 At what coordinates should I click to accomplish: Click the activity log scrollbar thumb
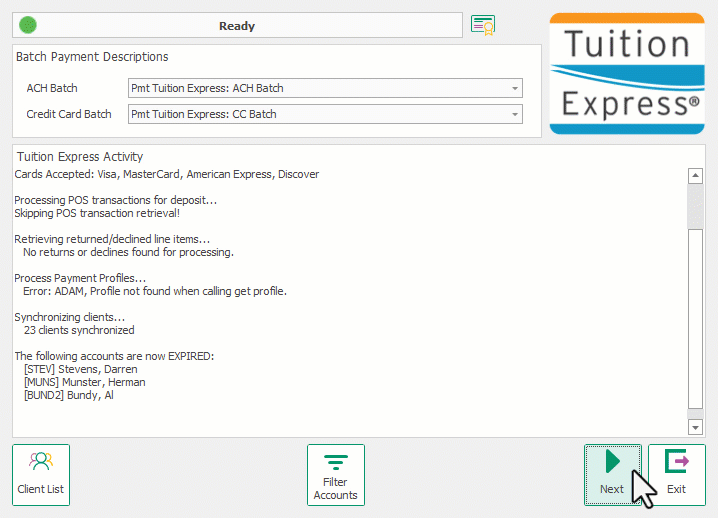point(695,319)
